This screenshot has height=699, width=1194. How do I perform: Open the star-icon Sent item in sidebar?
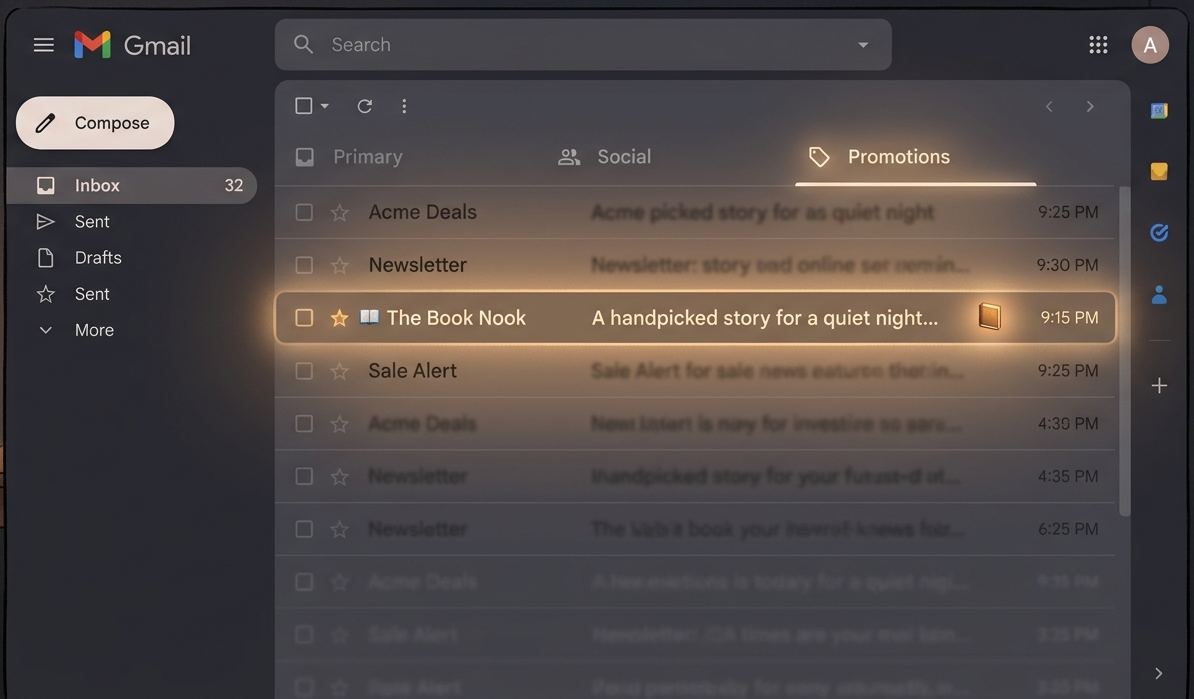click(x=73, y=294)
